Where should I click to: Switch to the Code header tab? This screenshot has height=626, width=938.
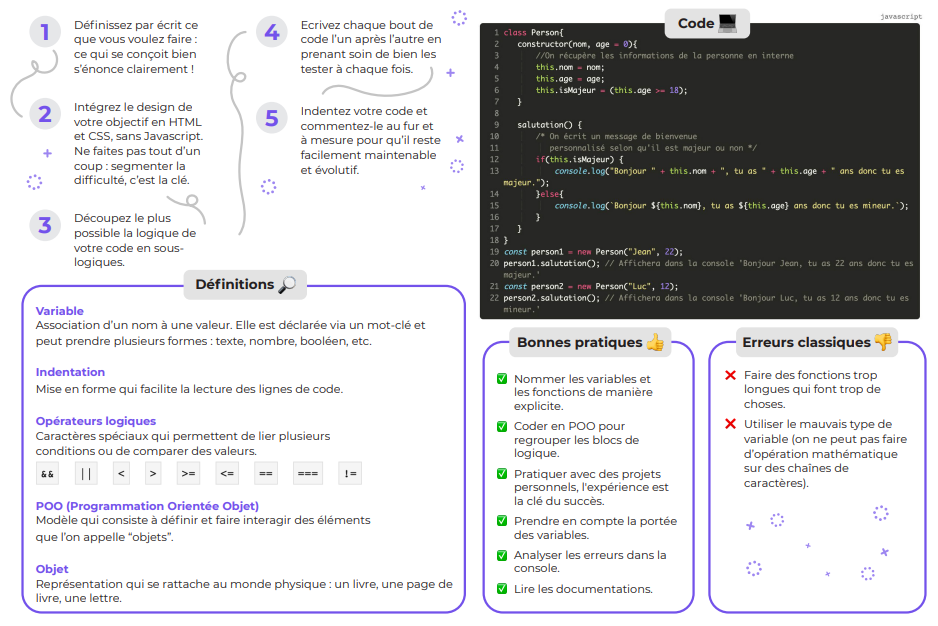(706, 22)
